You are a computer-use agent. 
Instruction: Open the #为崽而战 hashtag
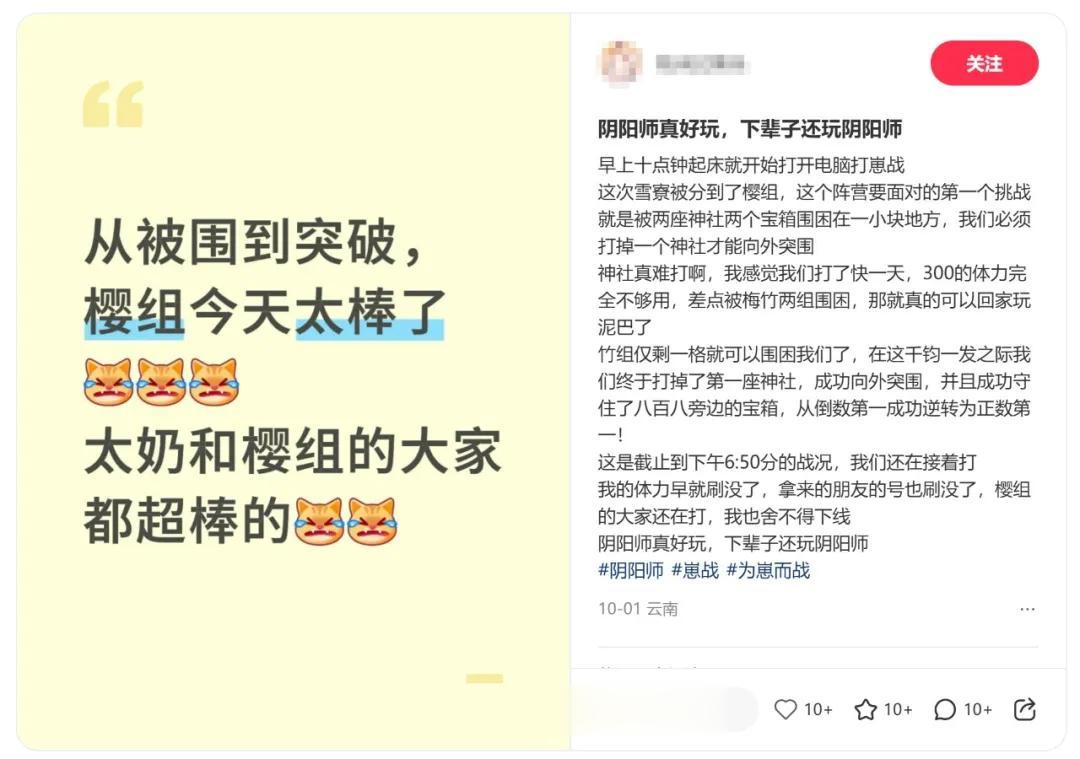tap(768, 570)
